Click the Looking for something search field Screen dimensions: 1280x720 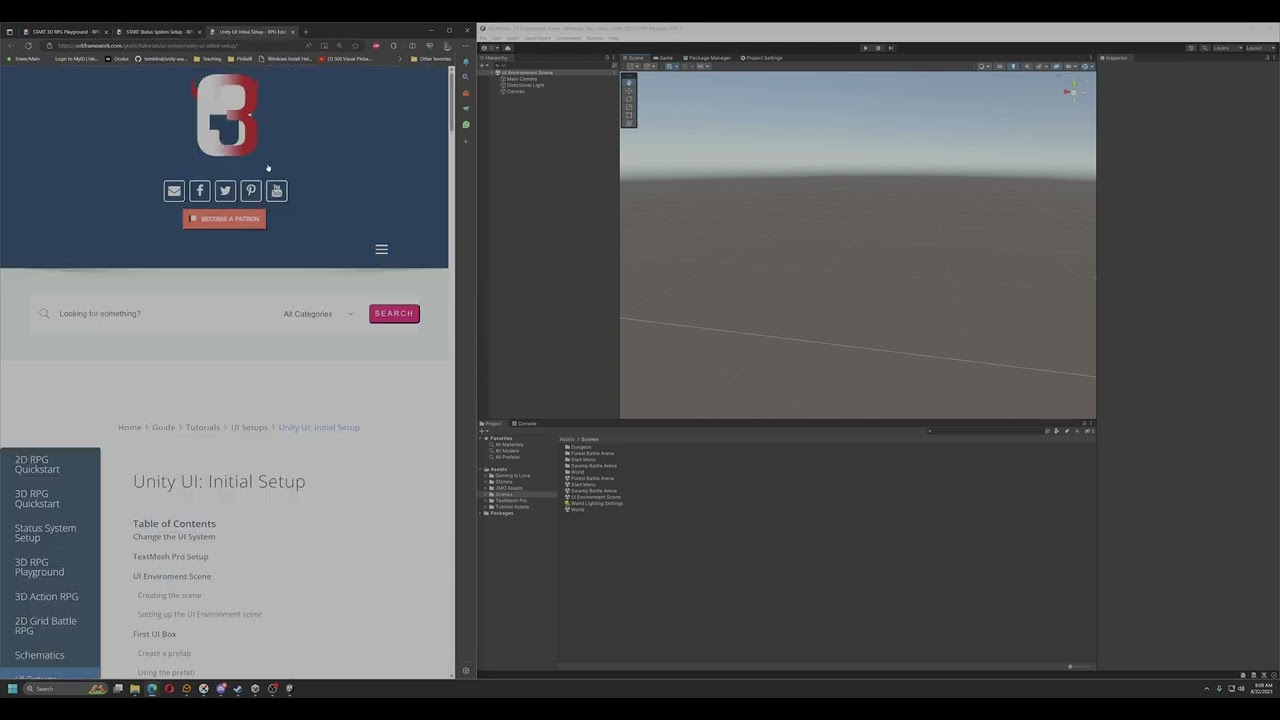(x=160, y=314)
